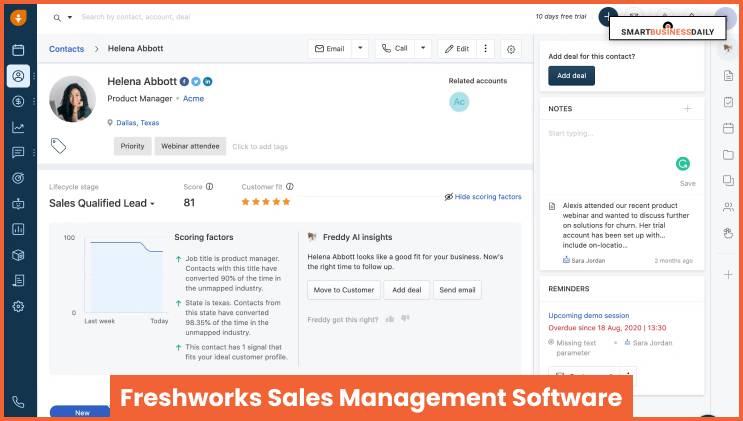Open the reports bar-chart sidebar icon
The image size is (743, 421).
pyautogui.click(x=18, y=229)
